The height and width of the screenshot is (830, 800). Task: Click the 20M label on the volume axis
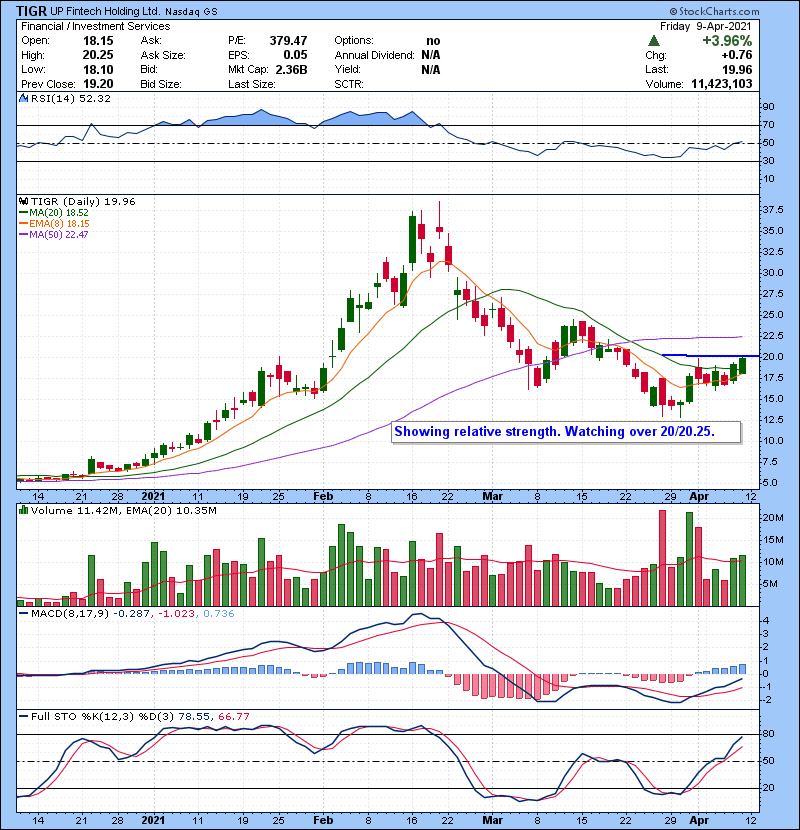click(773, 518)
